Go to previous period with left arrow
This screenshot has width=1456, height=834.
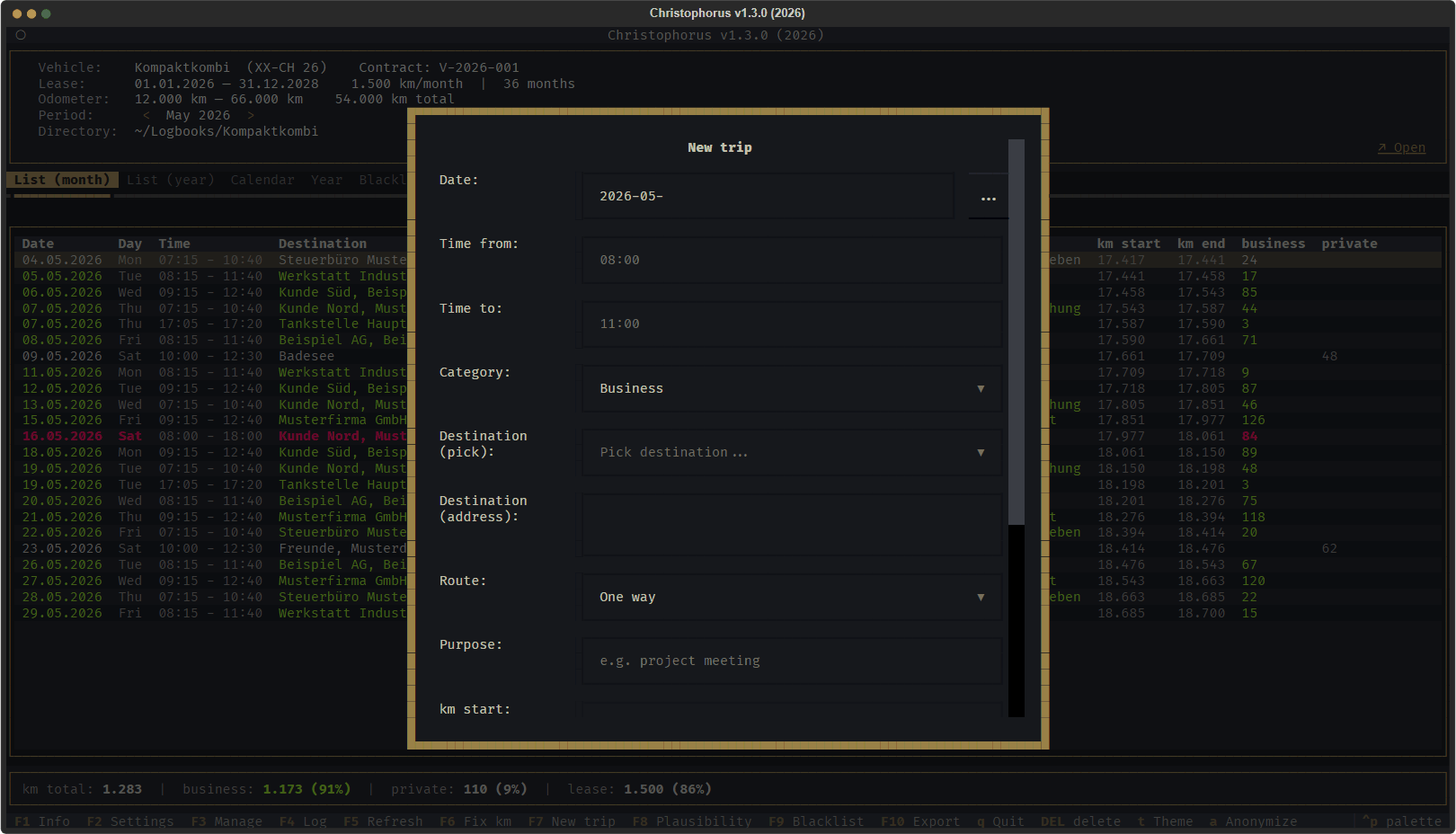(x=146, y=116)
